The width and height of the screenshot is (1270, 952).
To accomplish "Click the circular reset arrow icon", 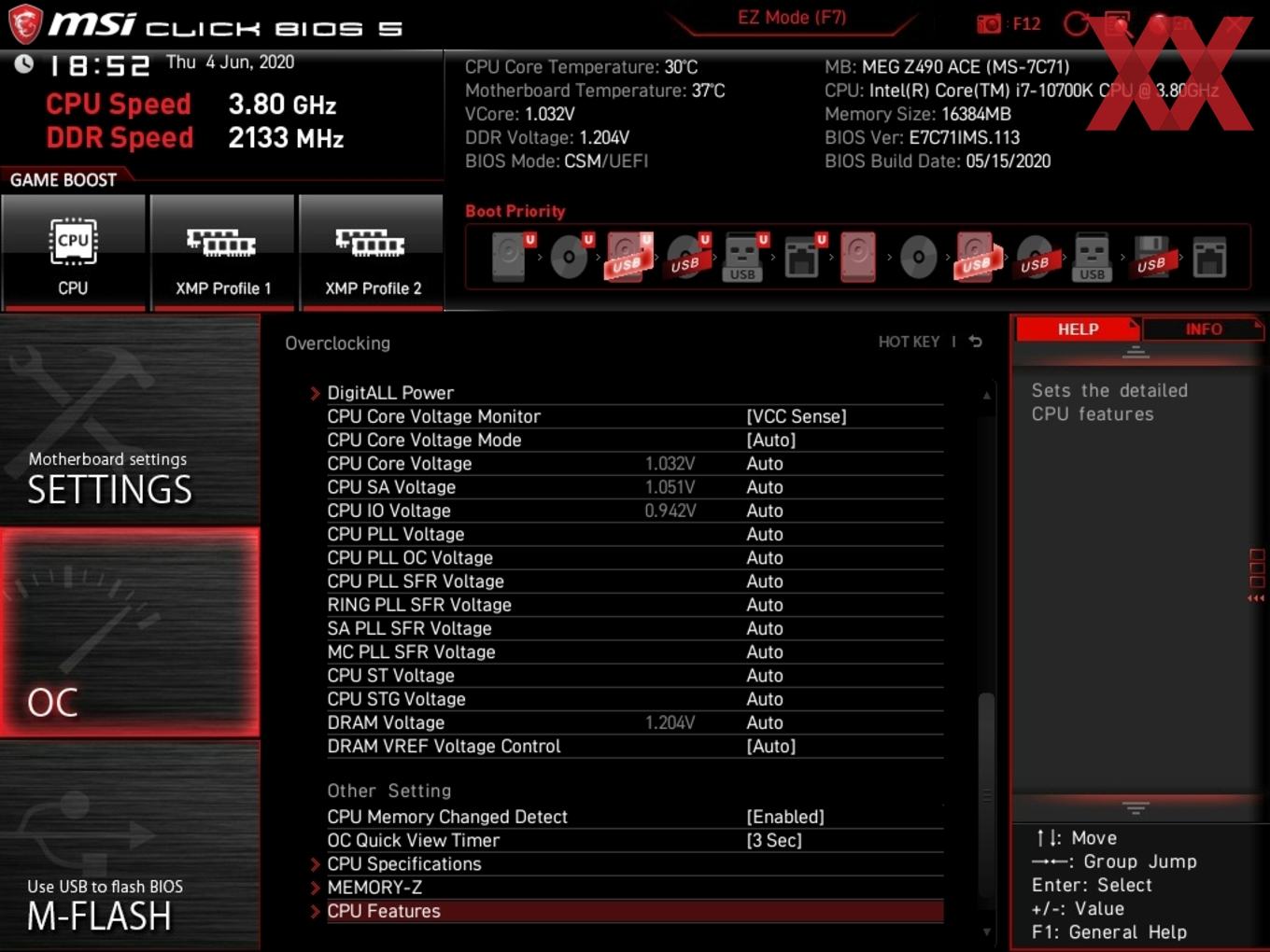I will 1077,24.
